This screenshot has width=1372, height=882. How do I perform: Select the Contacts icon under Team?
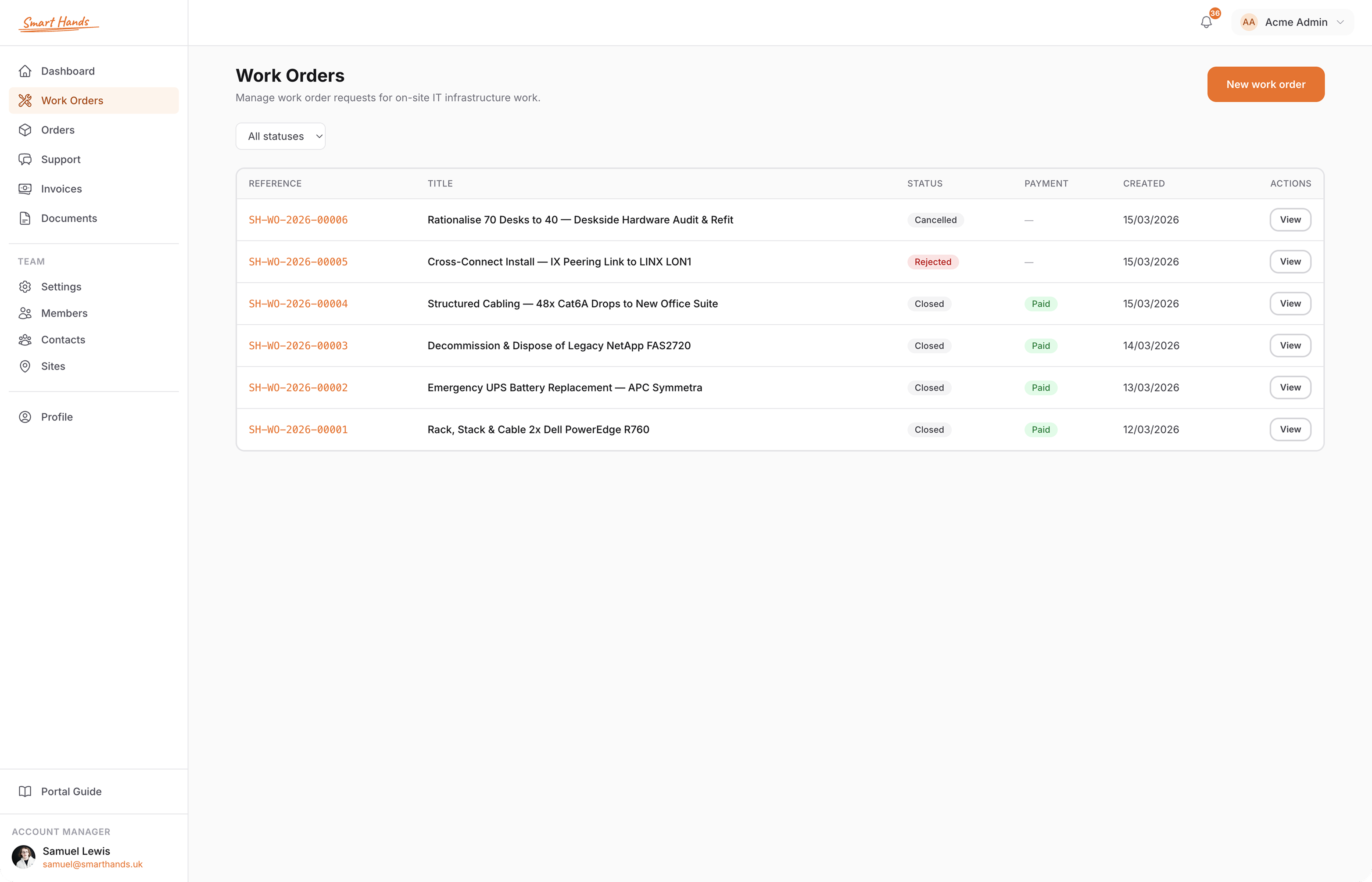pos(25,340)
